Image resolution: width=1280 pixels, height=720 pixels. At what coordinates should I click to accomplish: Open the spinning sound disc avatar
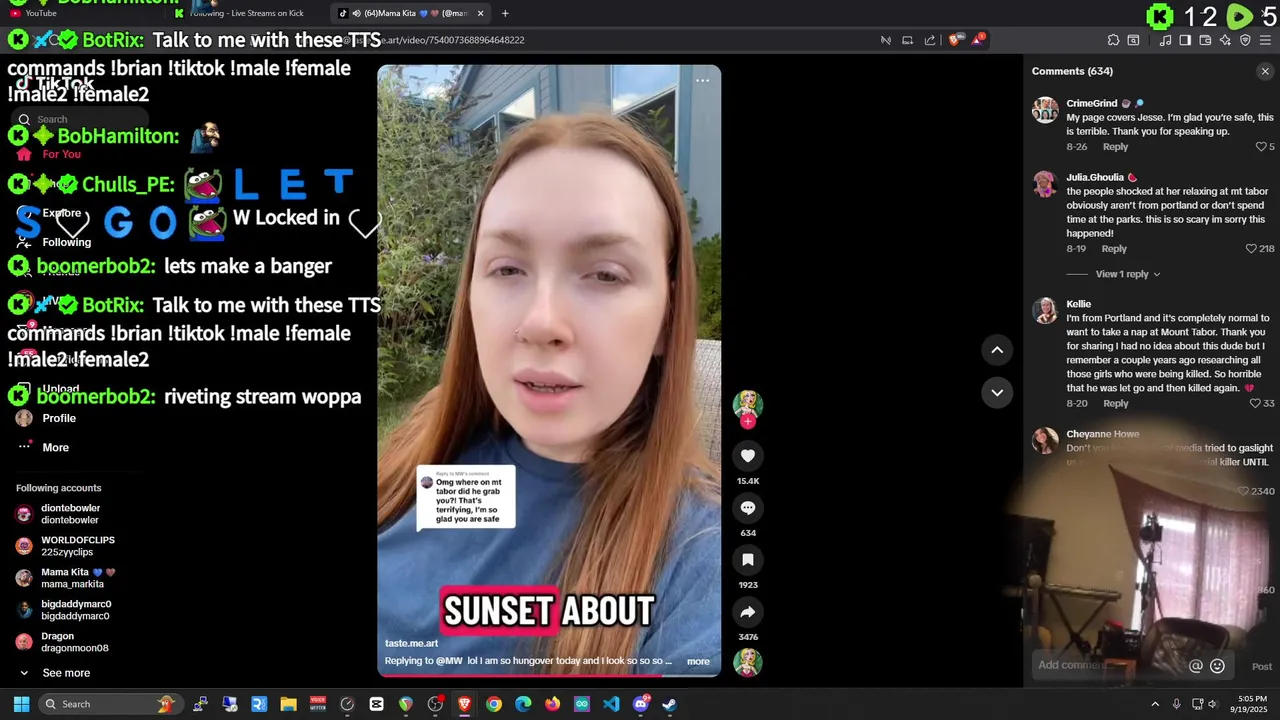click(x=747, y=662)
